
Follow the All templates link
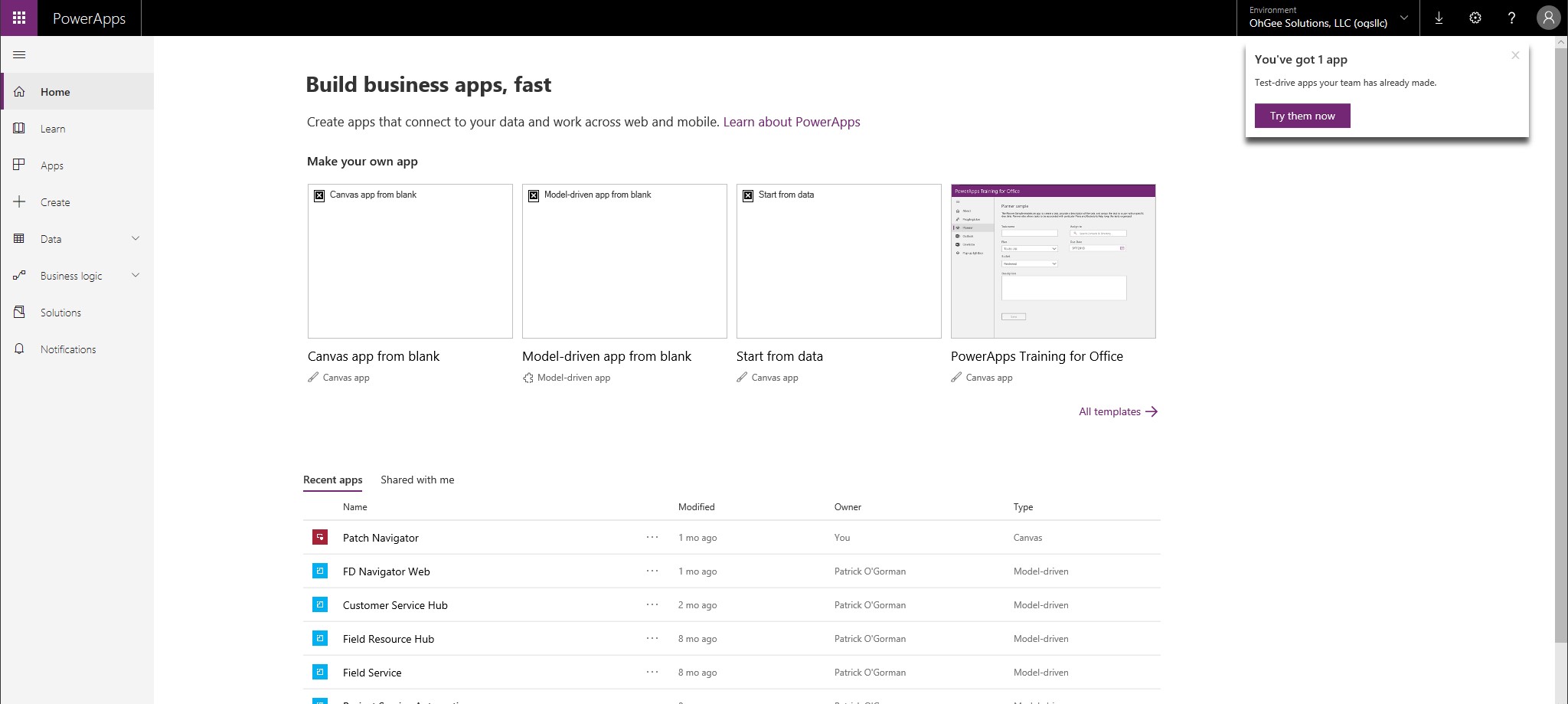1117,411
